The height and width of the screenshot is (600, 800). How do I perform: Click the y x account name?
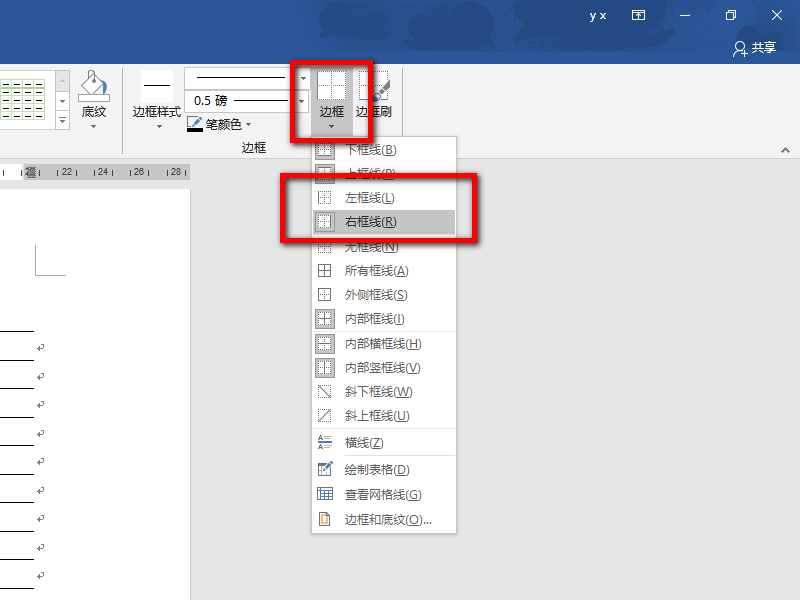(597, 16)
